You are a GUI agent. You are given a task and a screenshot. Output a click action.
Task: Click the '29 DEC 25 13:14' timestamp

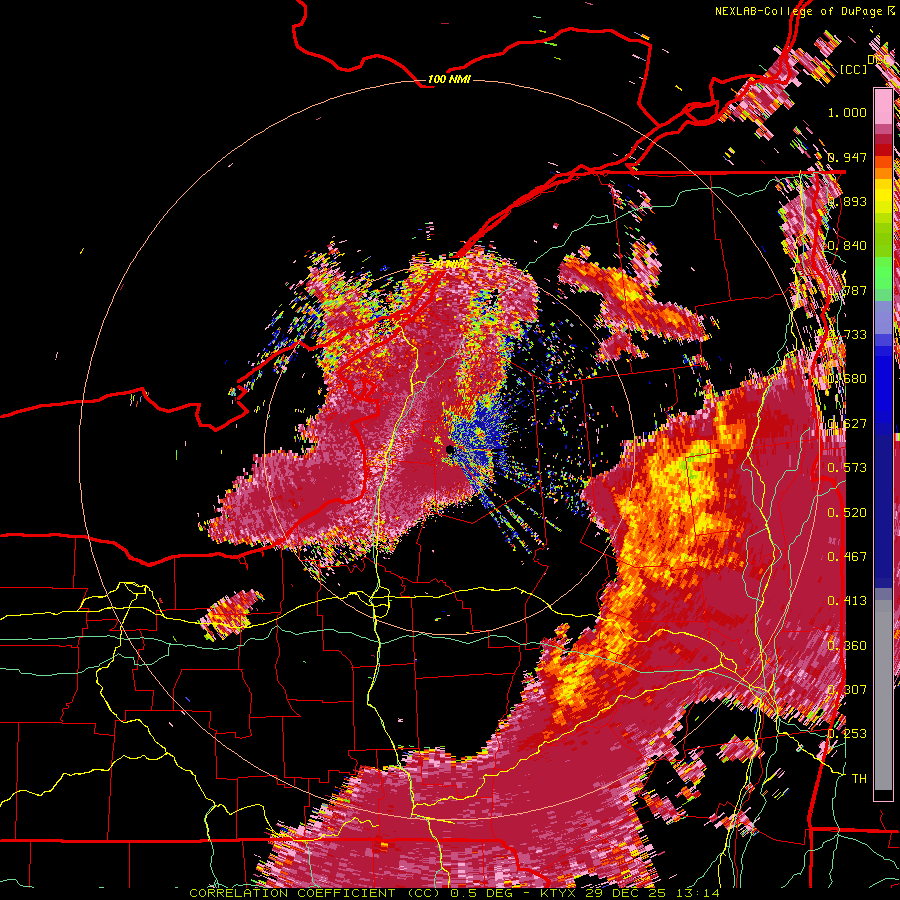[653, 893]
